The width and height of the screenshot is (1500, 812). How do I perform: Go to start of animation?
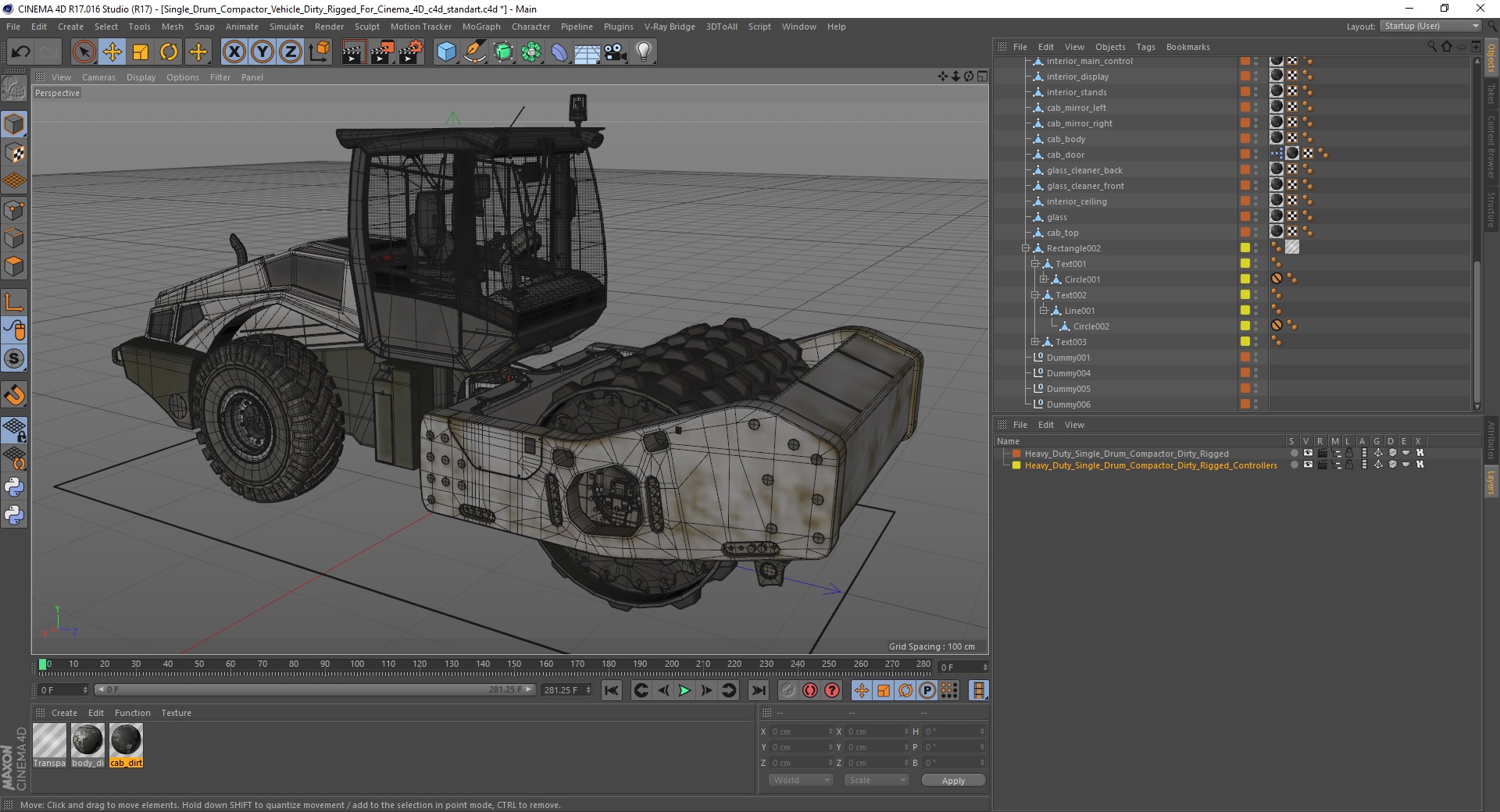coord(612,690)
